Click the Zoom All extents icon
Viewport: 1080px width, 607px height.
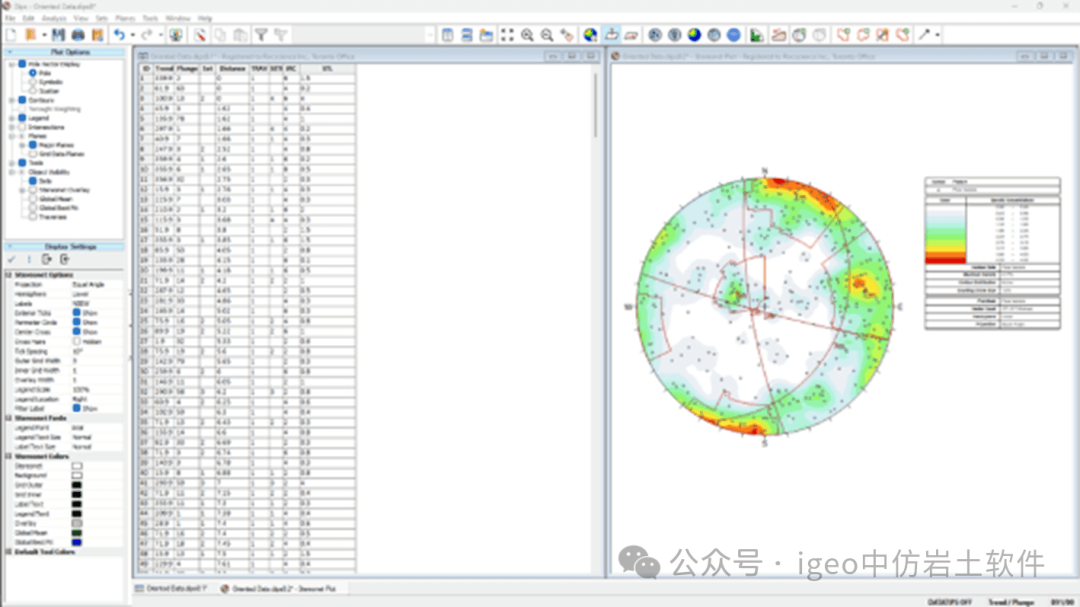click(x=507, y=35)
